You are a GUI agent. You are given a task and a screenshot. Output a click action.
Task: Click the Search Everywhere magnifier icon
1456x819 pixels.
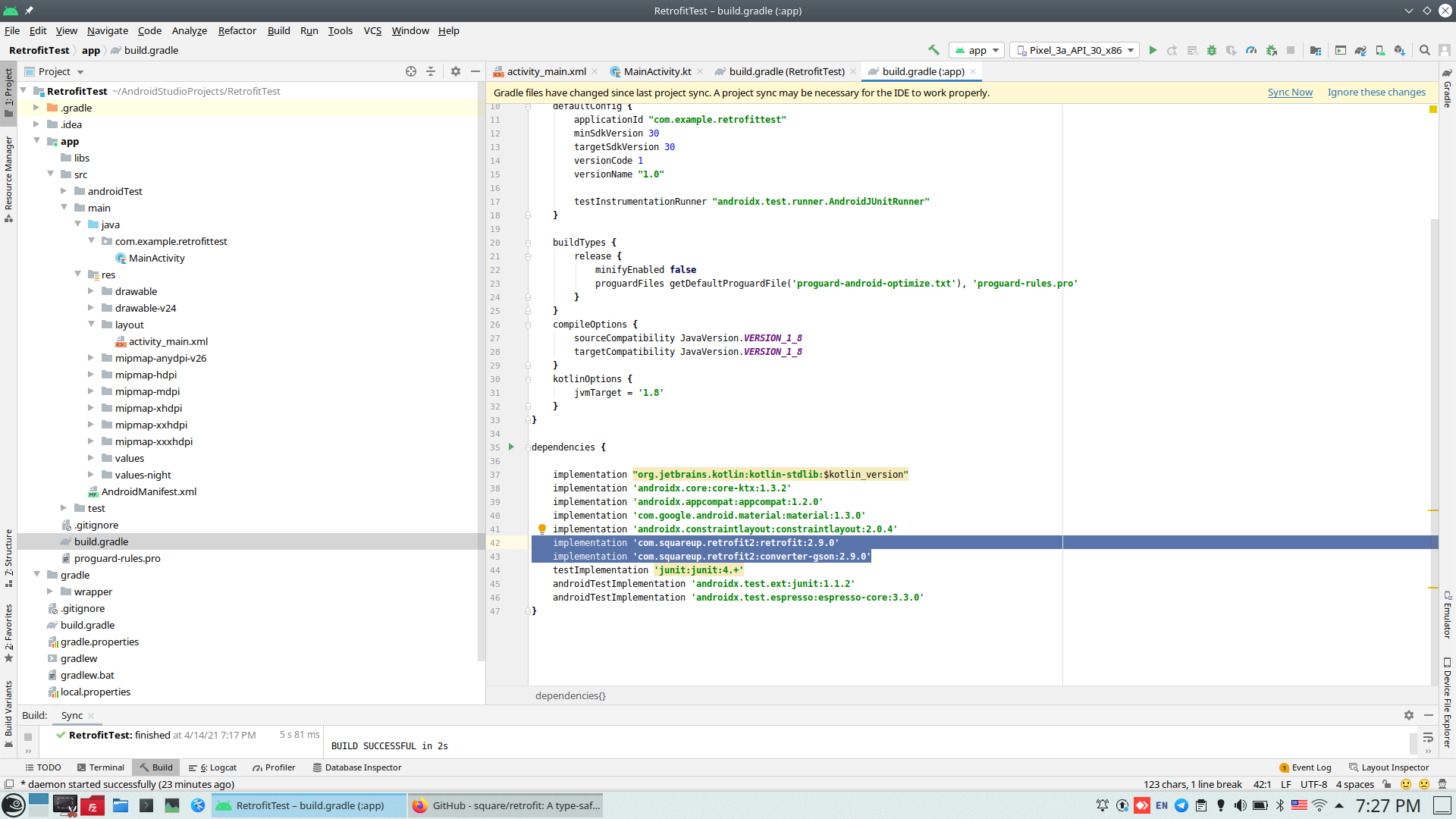pos(1425,50)
